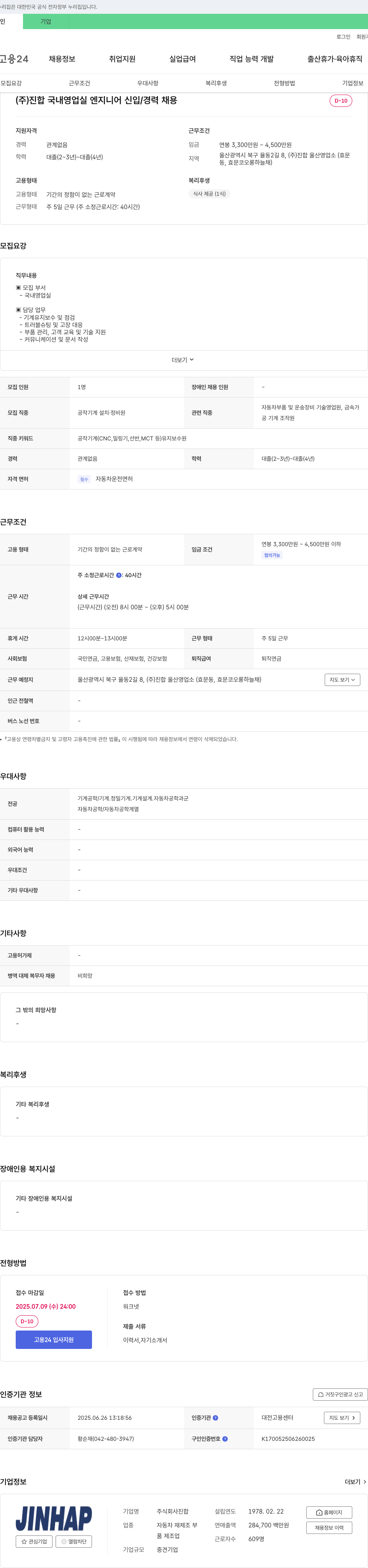Click the certification number K170052506260025
368x1568 pixels.
click(x=288, y=1439)
